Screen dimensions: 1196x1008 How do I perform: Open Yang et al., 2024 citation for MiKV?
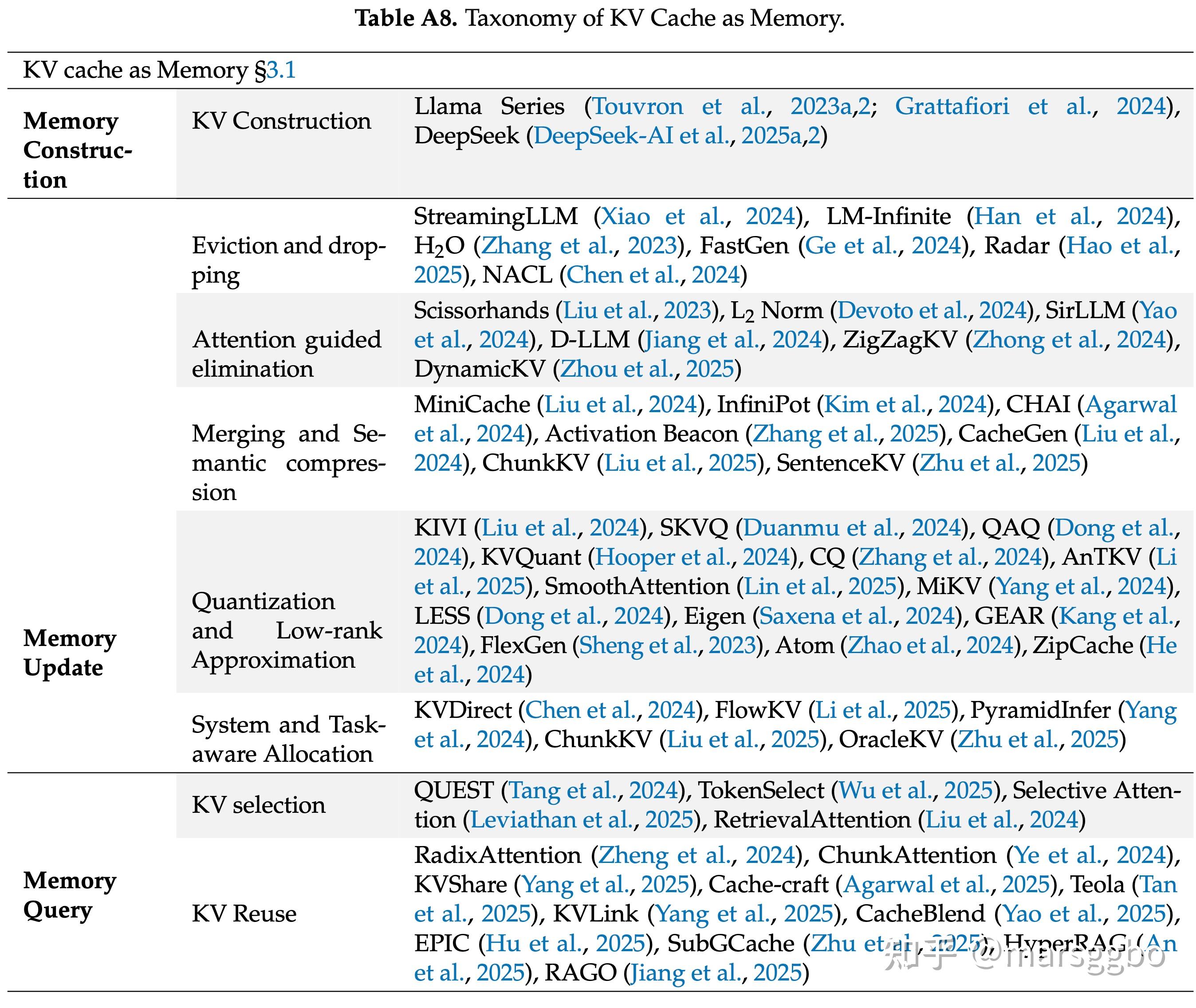pyautogui.click(x=1081, y=587)
